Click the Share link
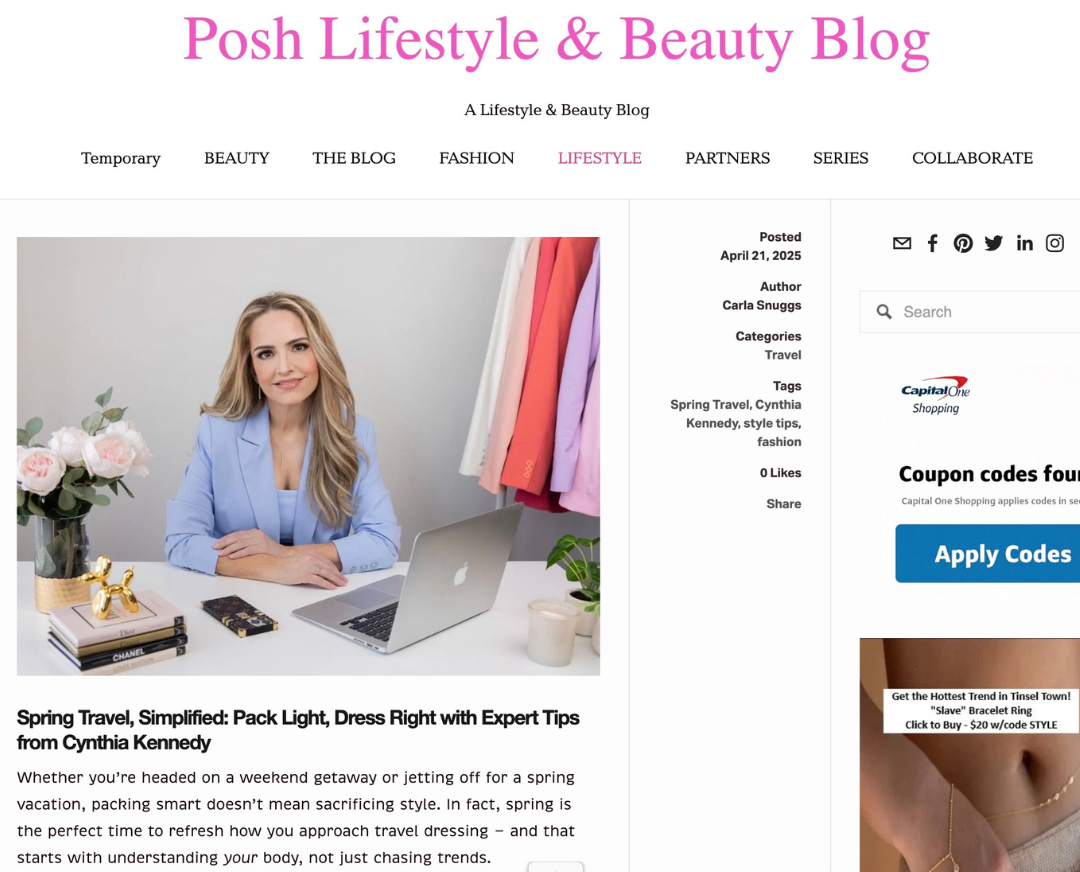Image resolution: width=1080 pixels, height=872 pixels. pyautogui.click(x=784, y=504)
